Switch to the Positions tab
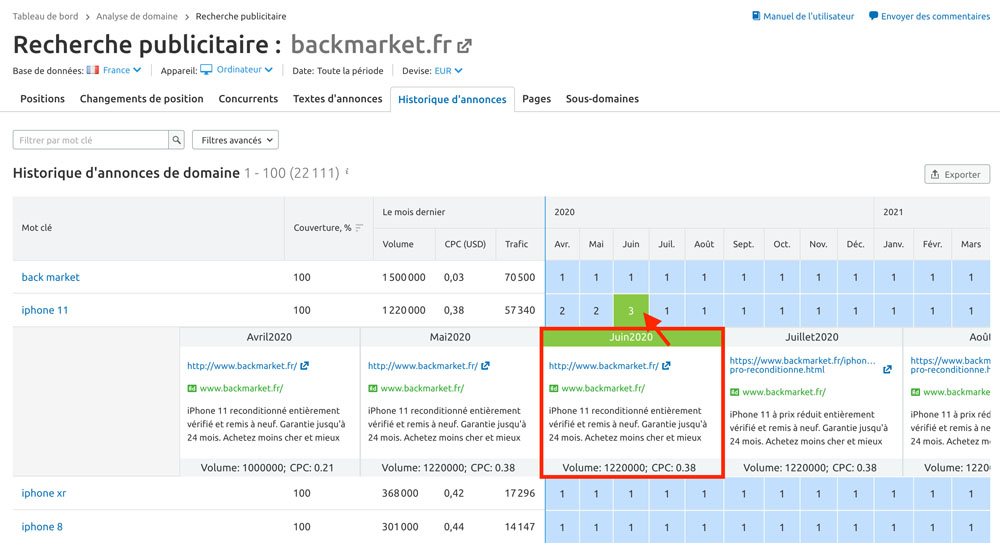1000x543 pixels. click(x=42, y=99)
